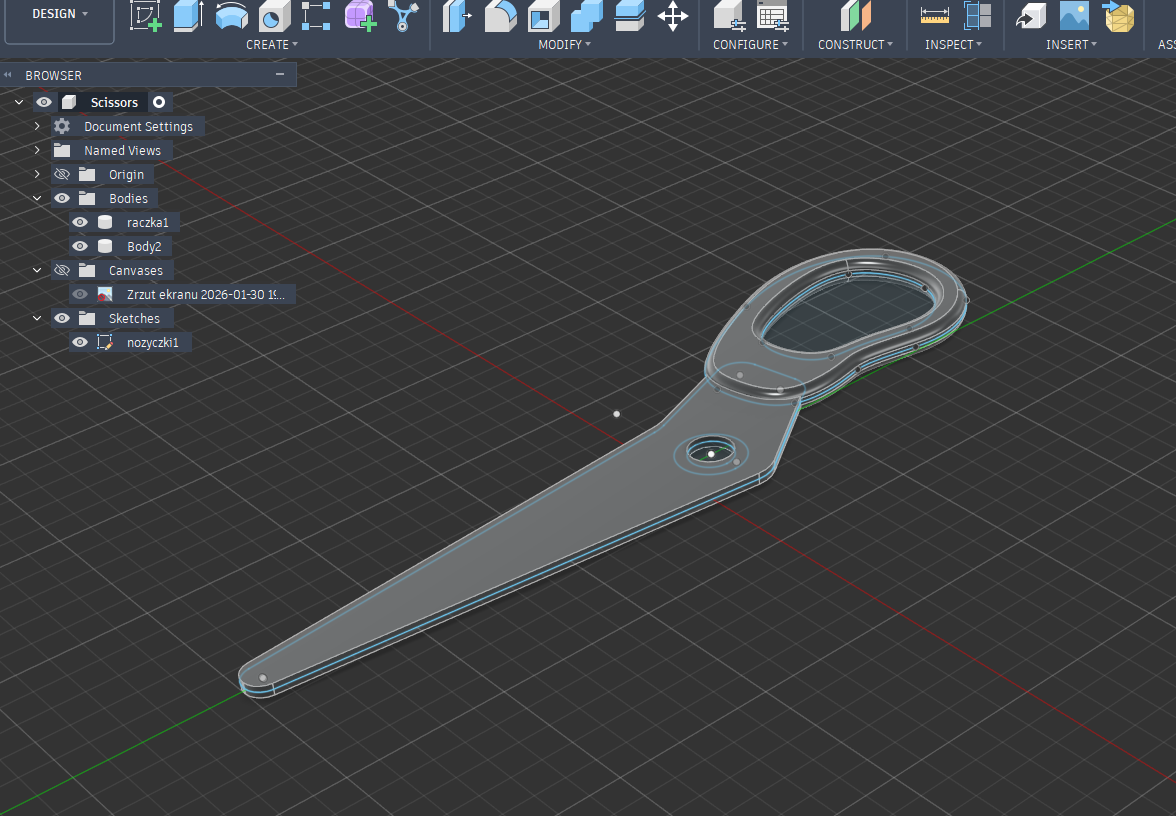Open the INSPECT menu

(952, 44)
